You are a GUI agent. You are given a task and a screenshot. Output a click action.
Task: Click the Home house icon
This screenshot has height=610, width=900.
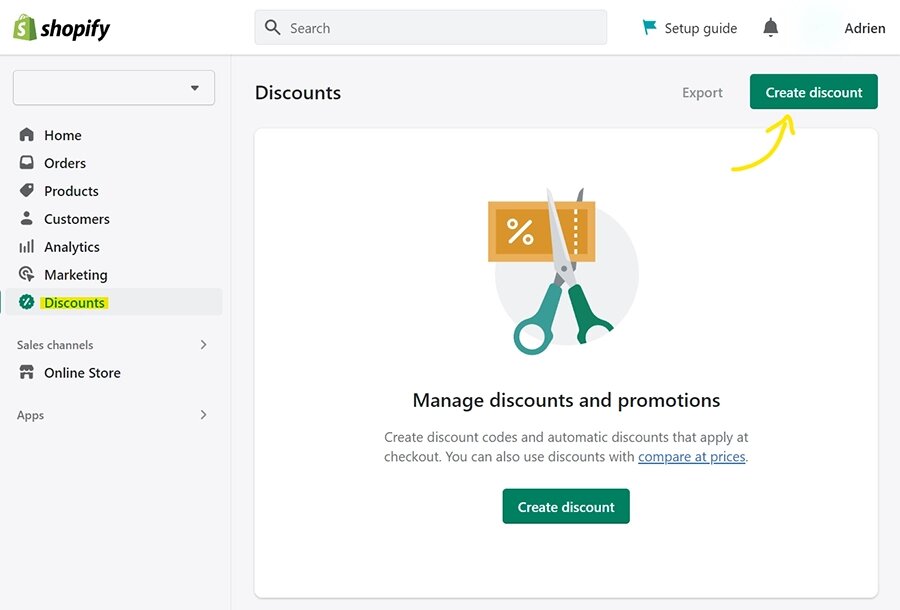(x=26, y=134)
